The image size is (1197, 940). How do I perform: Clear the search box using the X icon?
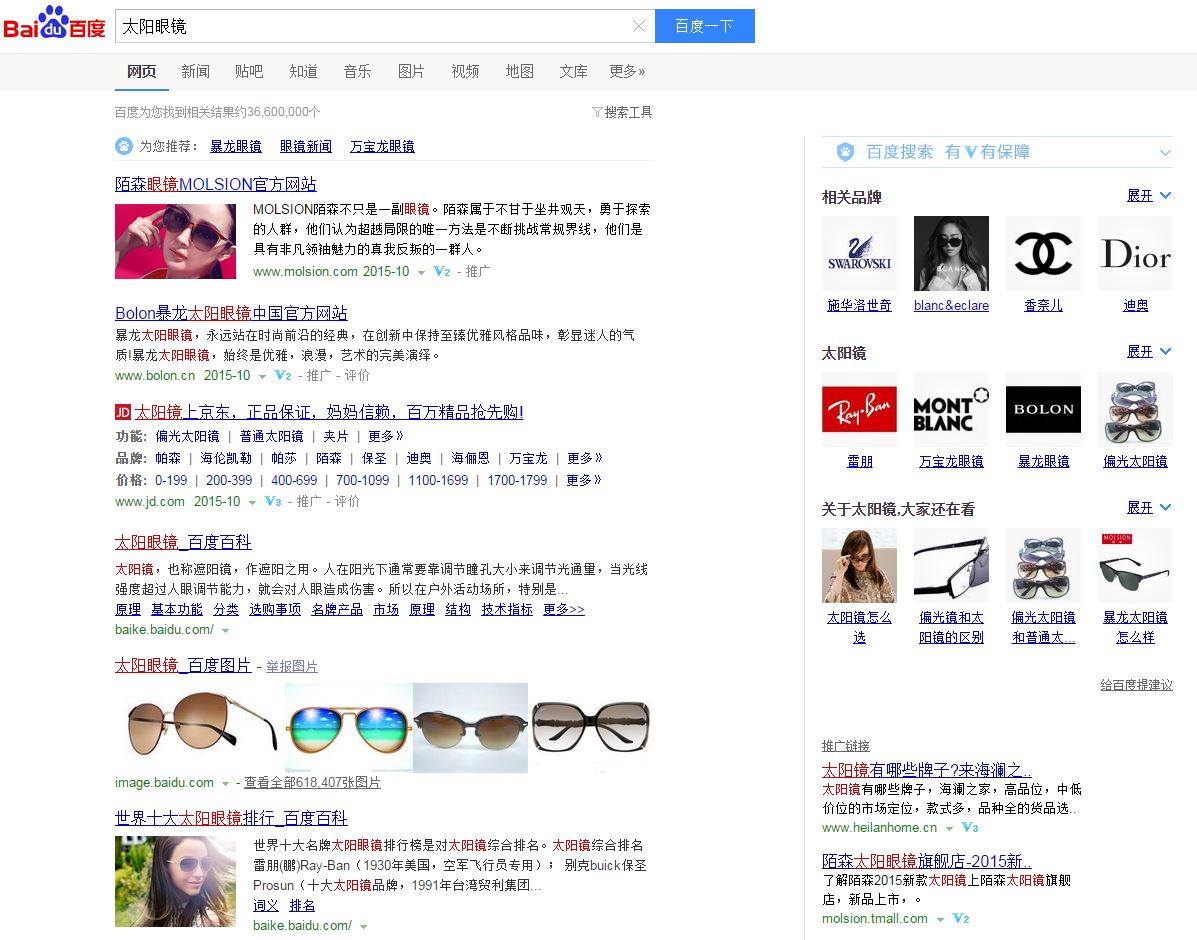[x=639, y=26]
